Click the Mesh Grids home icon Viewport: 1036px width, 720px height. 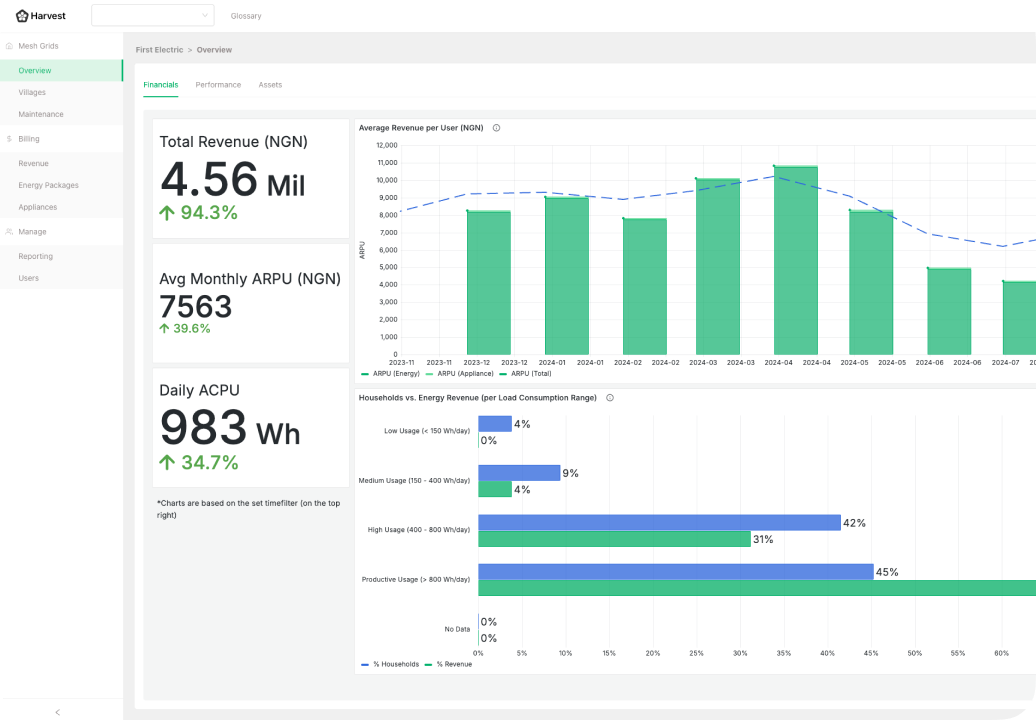coord(9,46)
